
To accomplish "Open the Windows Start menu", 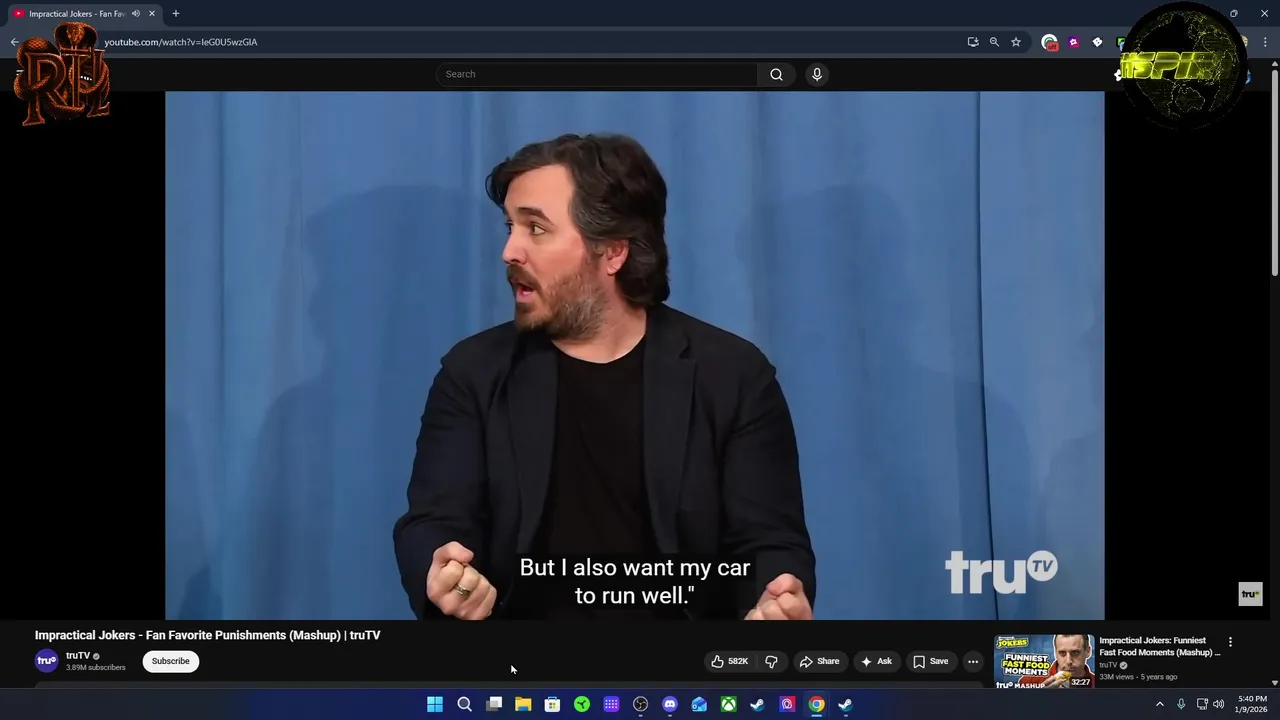I will pyautogui.click(x=435, y=705).
